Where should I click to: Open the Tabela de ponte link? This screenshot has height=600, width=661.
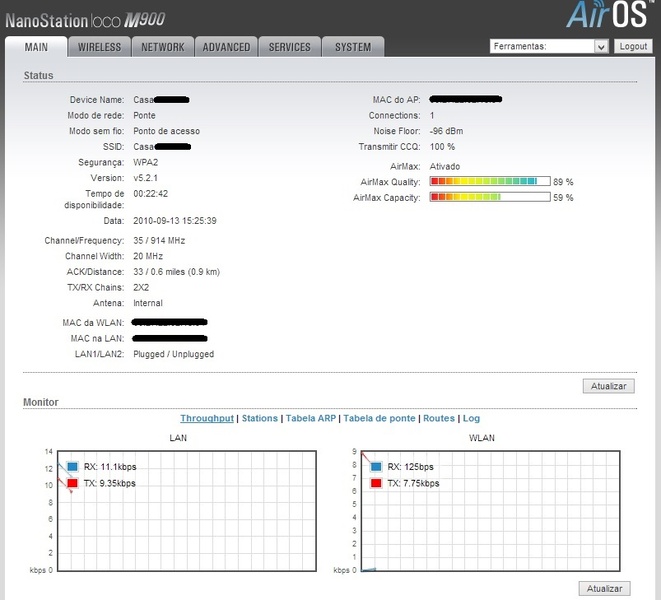(379, 418)
